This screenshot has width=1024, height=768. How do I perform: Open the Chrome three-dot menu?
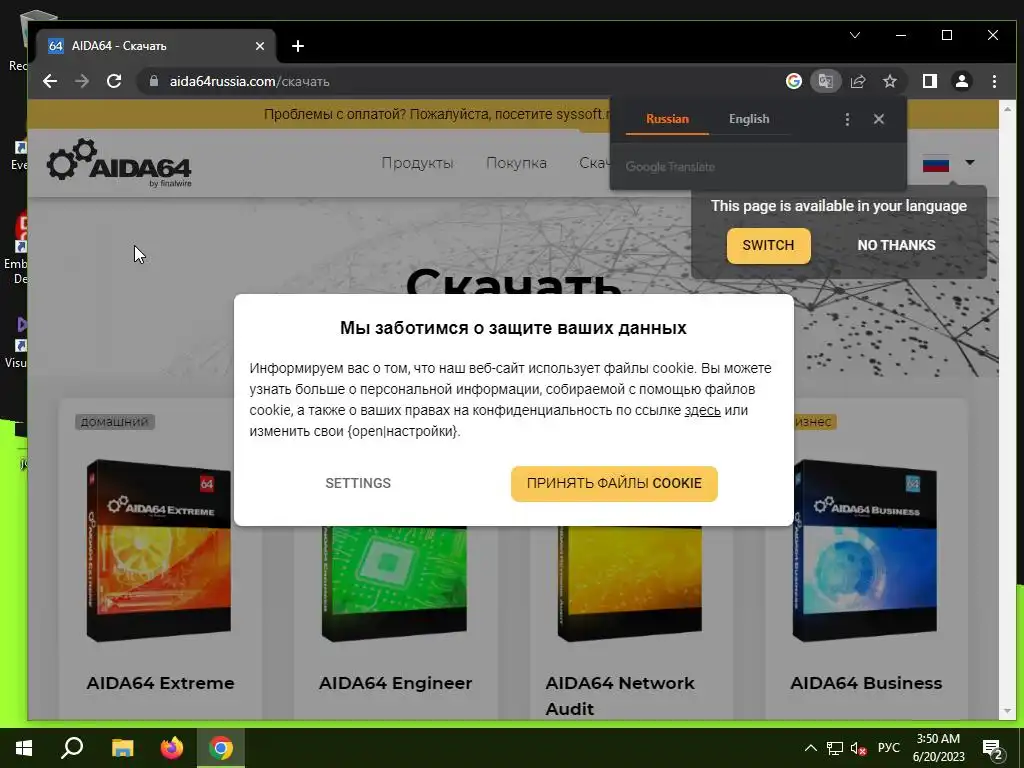994,81
